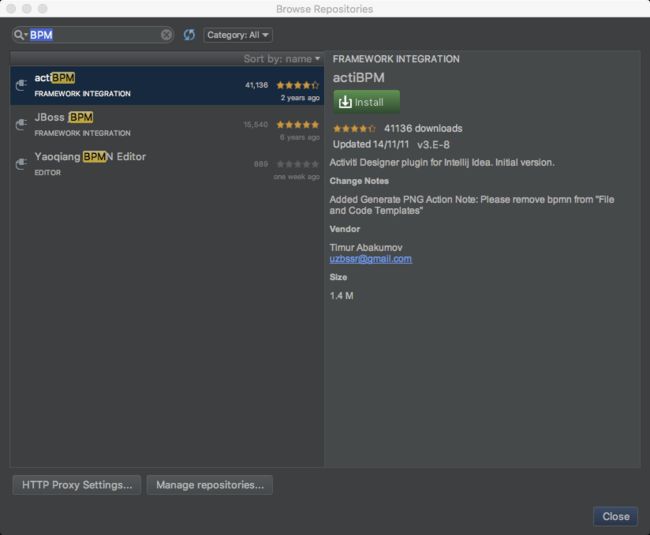Click the 889 download count
The height and width of the screenshot is (535, 650).
click(x=261, y=165)
